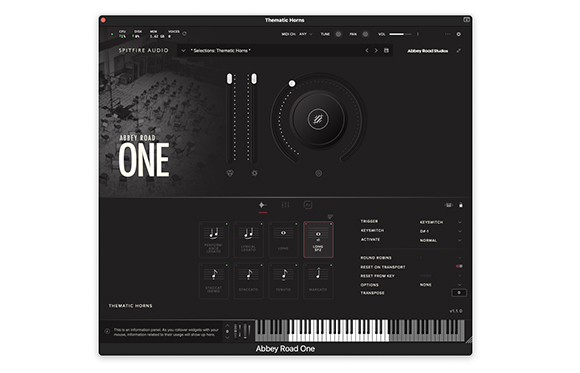The image size is (580, 373).
Task: Open the Reset From Key dropdown
Action: (x=440, y=276)
